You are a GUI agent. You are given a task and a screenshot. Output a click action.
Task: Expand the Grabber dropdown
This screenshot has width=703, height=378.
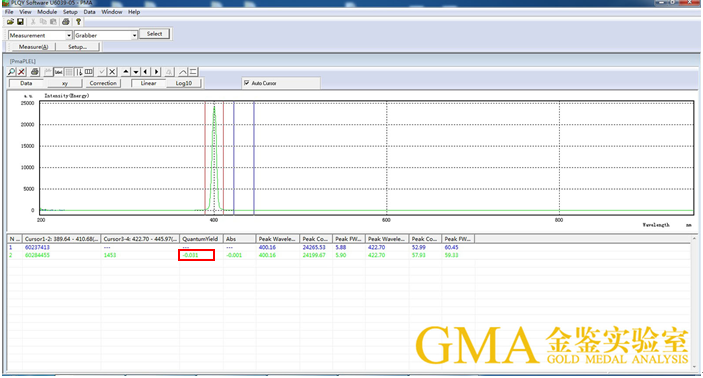click(x=134, y=35)
